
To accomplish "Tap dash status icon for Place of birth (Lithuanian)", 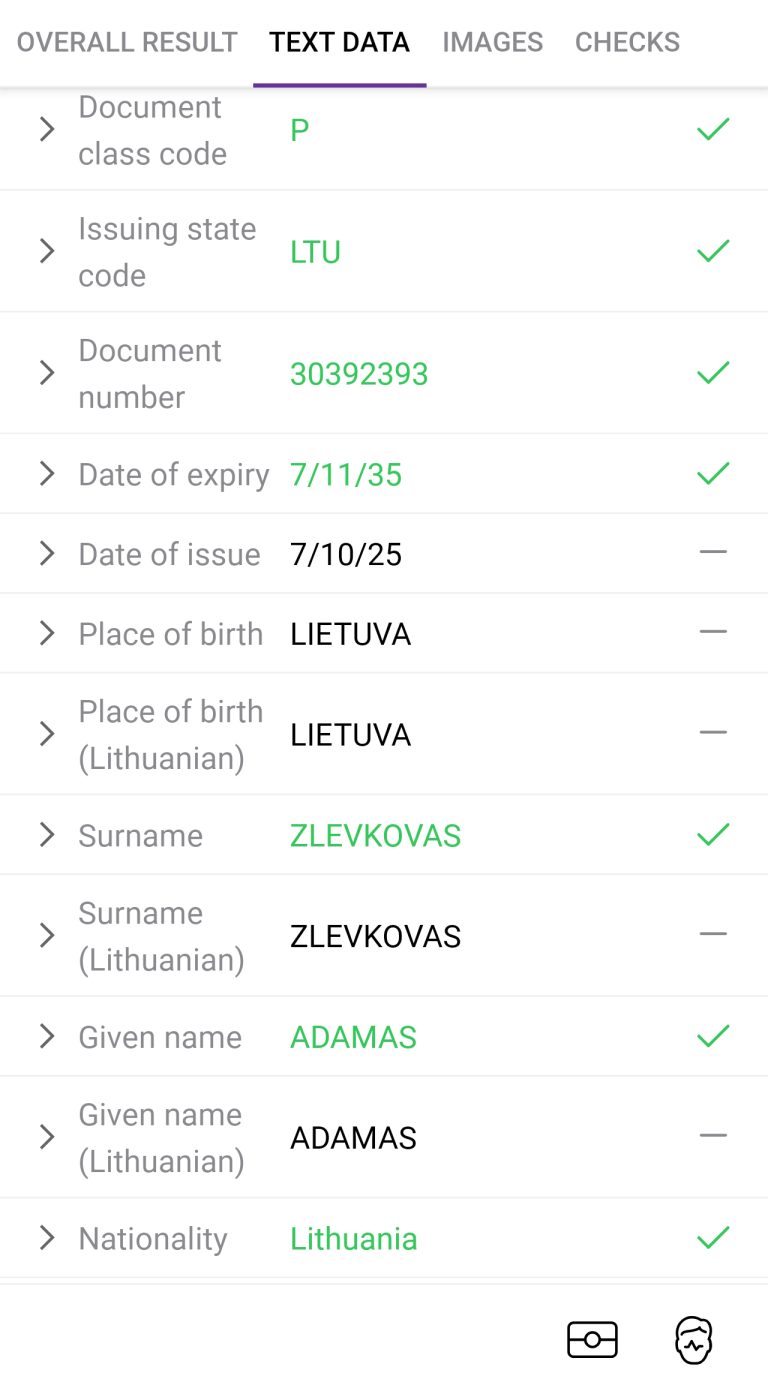I will (713, 732).
